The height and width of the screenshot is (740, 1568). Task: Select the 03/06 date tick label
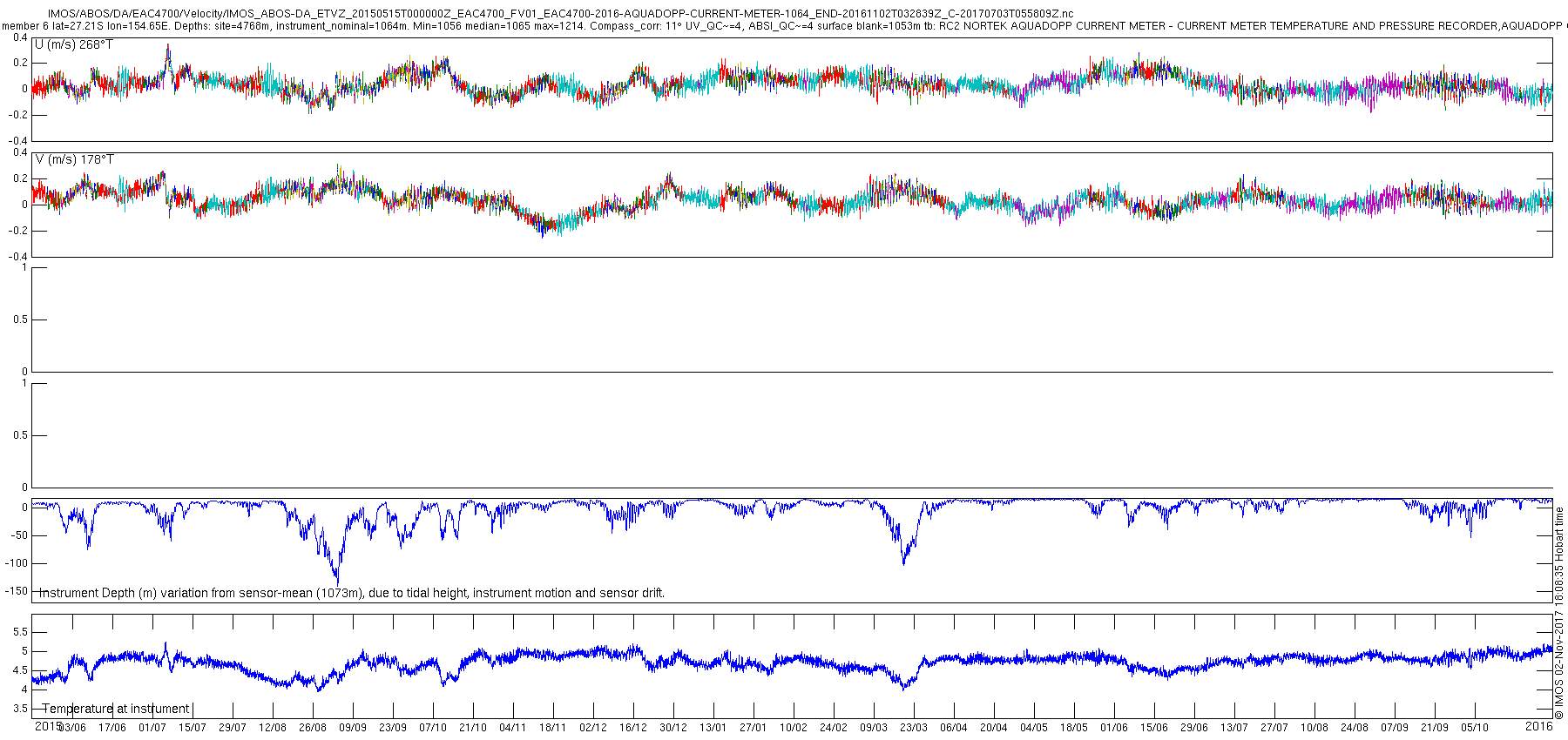72,728
